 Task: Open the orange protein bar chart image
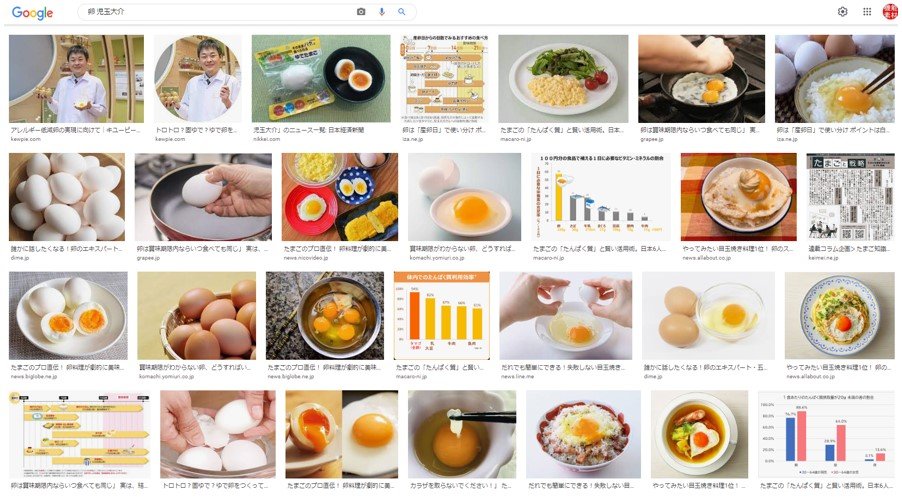point(442,316)
